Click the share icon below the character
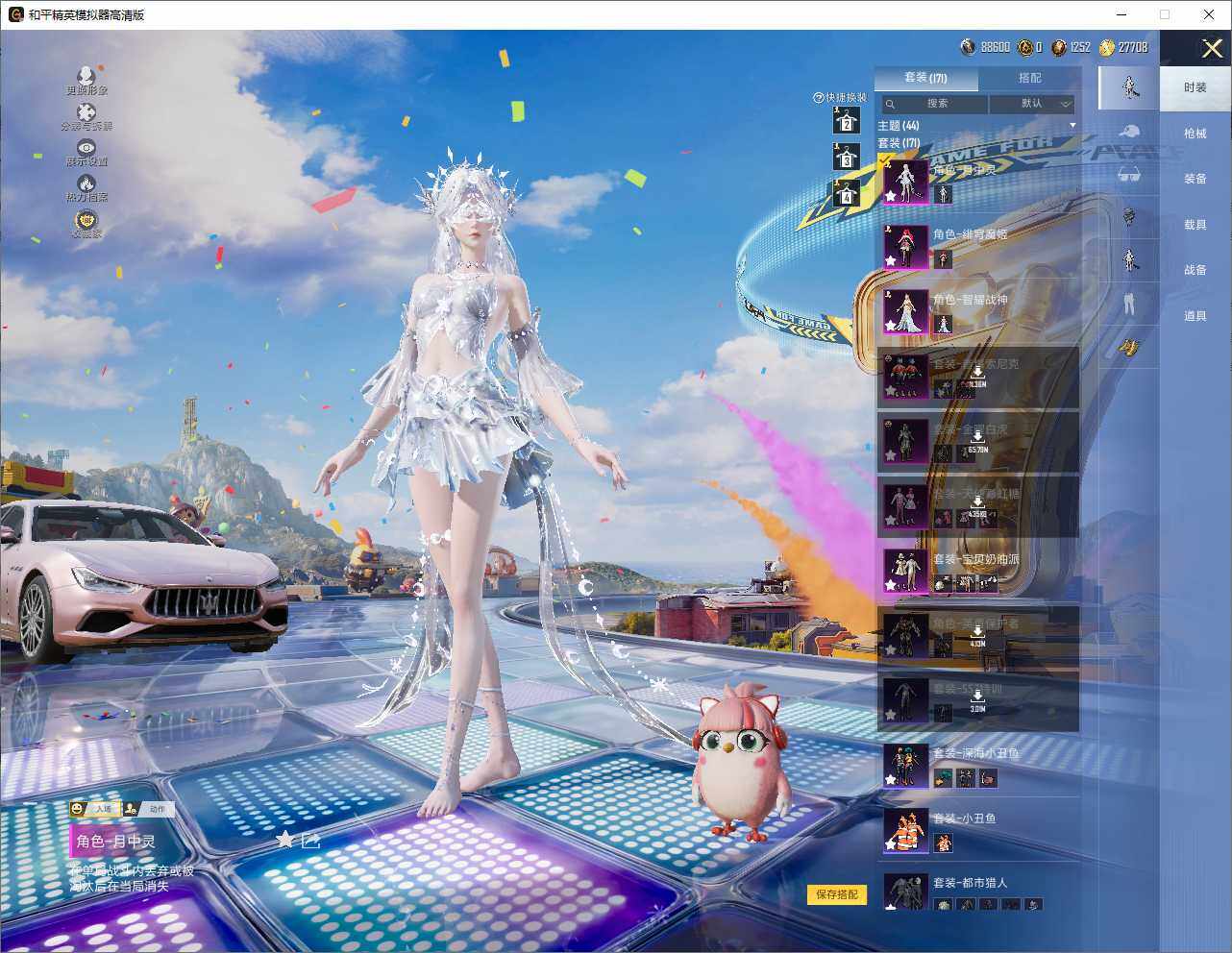 (310, 841)
